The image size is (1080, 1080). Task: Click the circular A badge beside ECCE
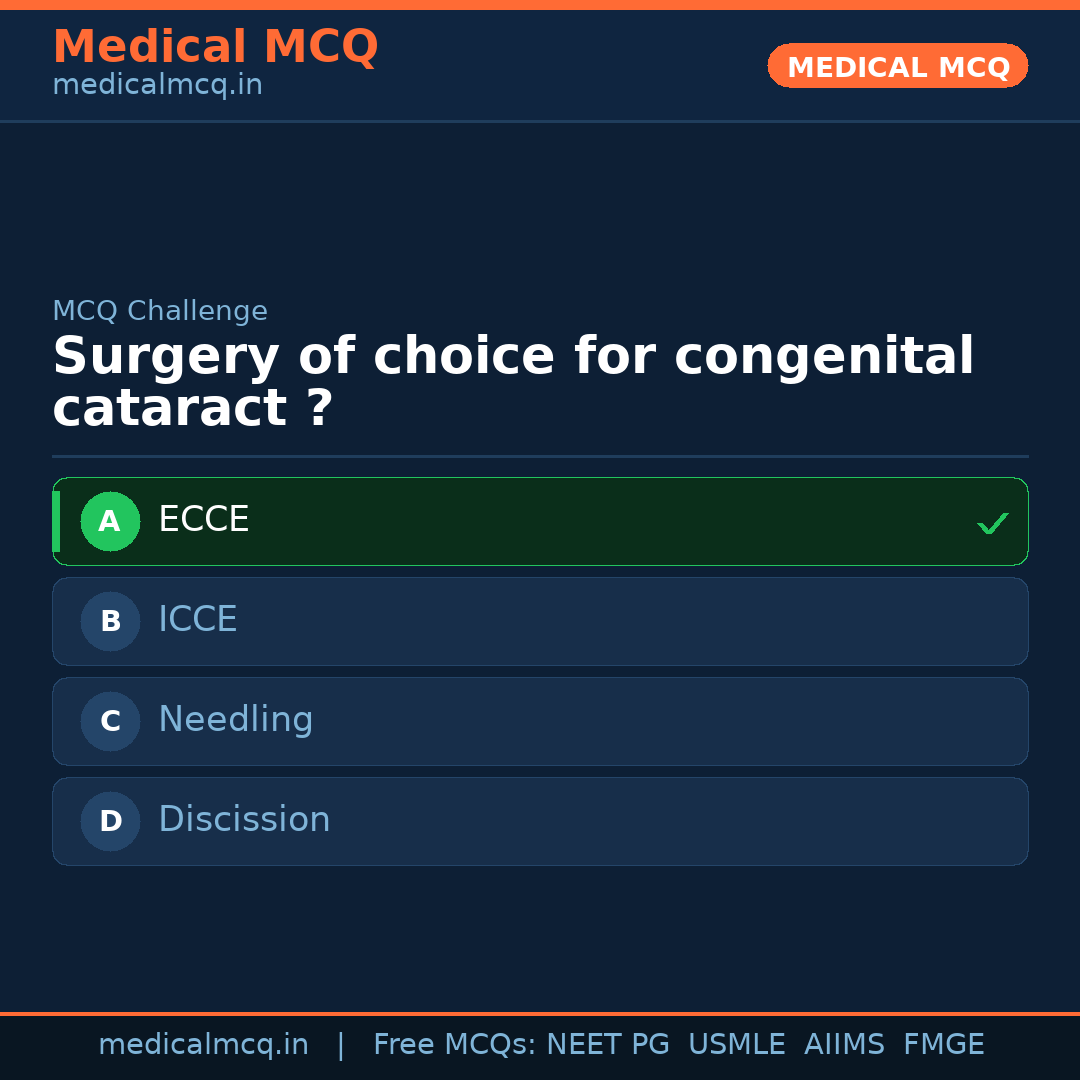(x=110, y=521)
